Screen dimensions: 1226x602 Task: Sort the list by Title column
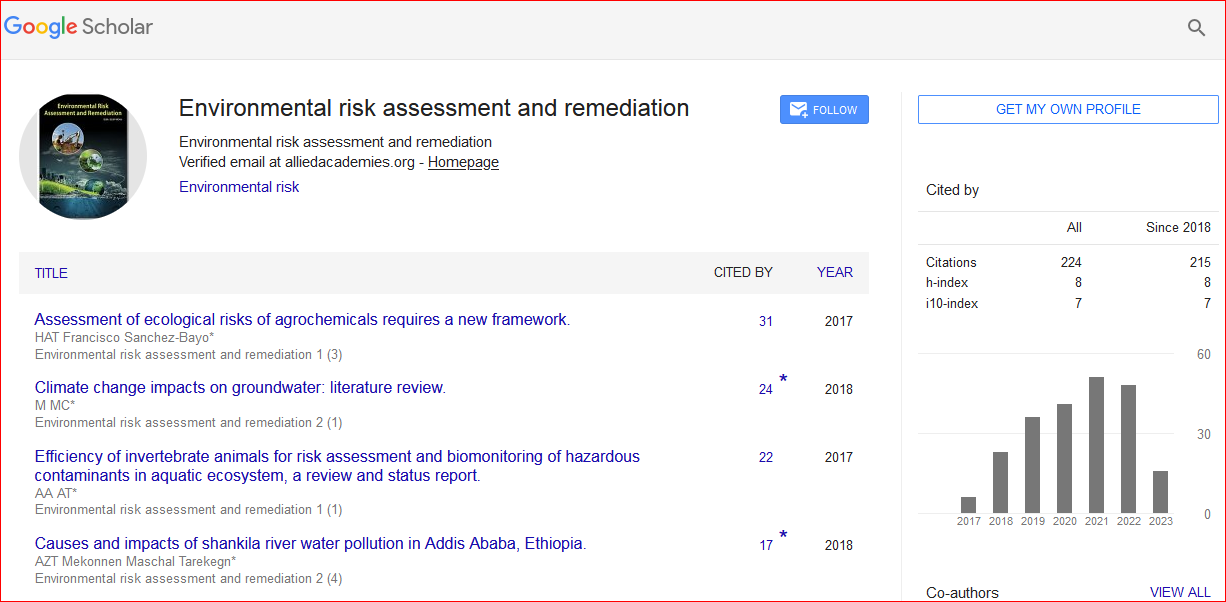click(x=51, y=273)
